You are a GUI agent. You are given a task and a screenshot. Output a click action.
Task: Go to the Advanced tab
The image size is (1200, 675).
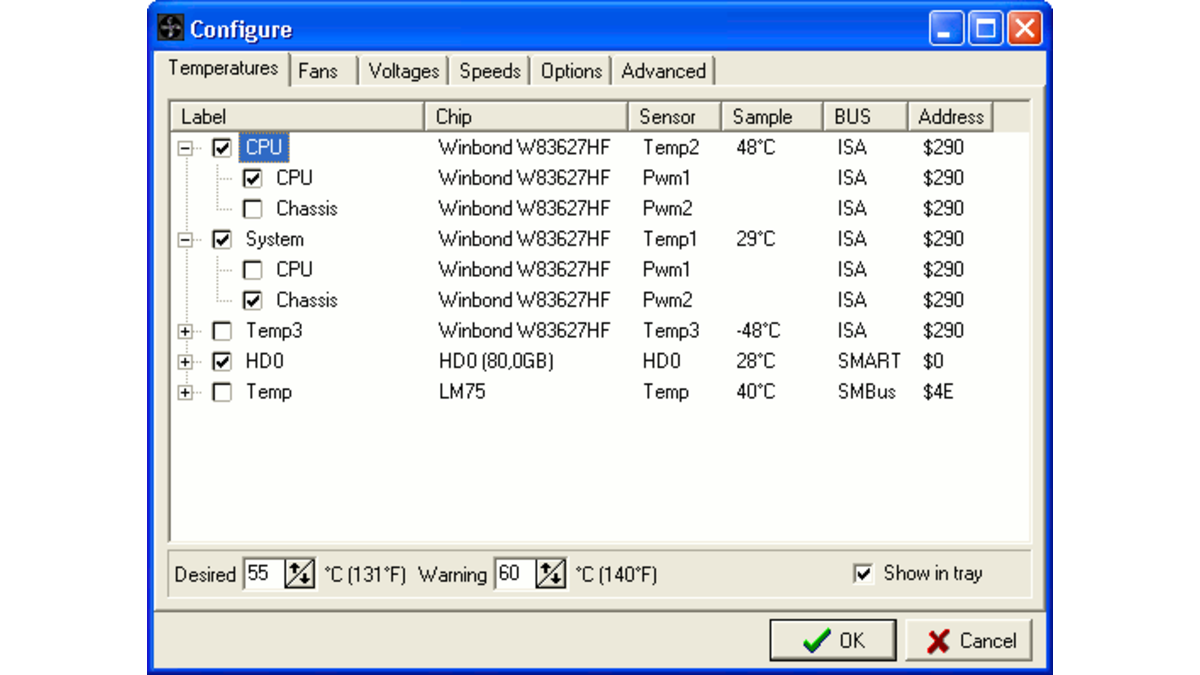point(663,71)
